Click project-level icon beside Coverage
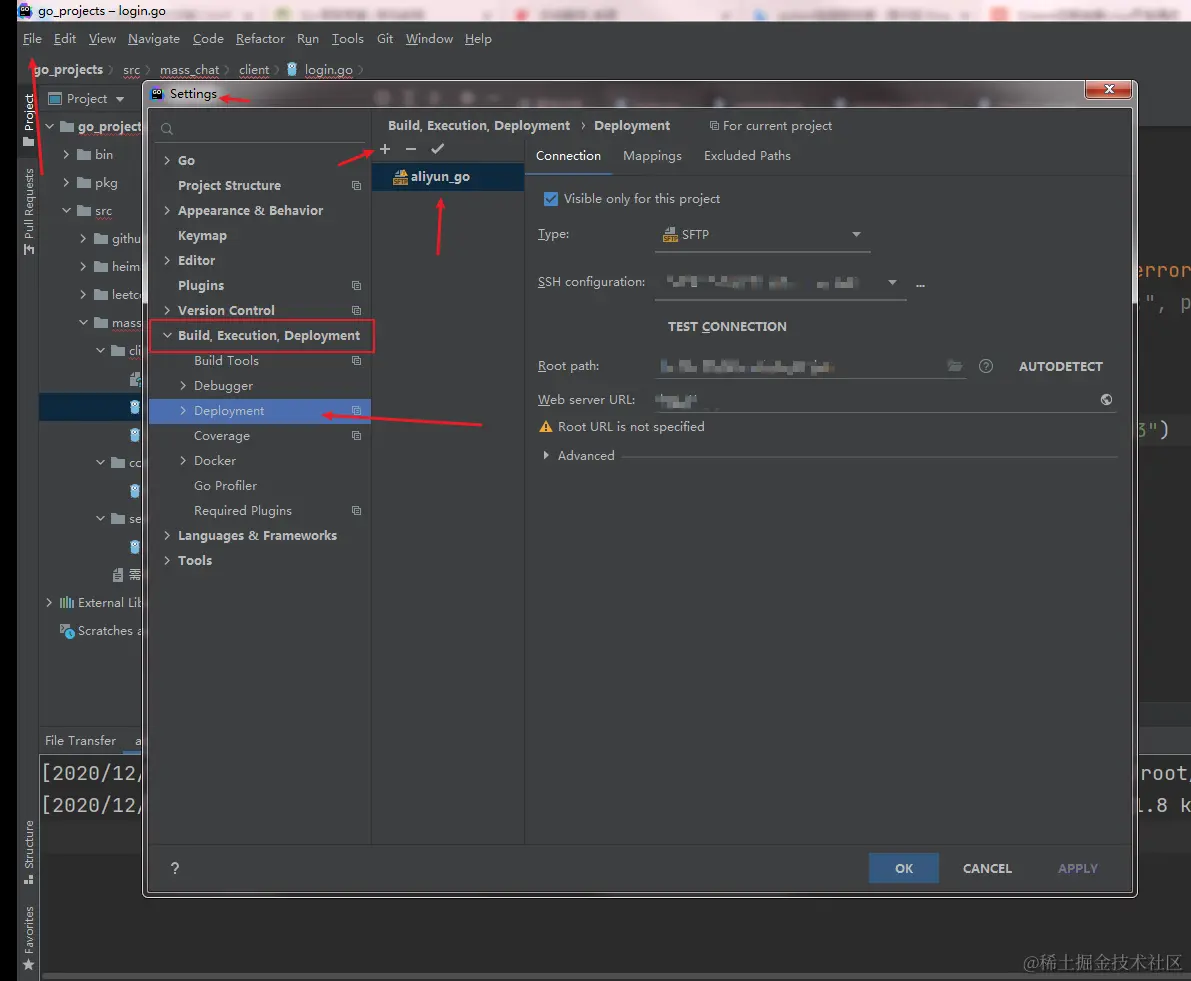The height and width of the screenshot is (981, 1191). pyautogui.click(x=356, y=436)
